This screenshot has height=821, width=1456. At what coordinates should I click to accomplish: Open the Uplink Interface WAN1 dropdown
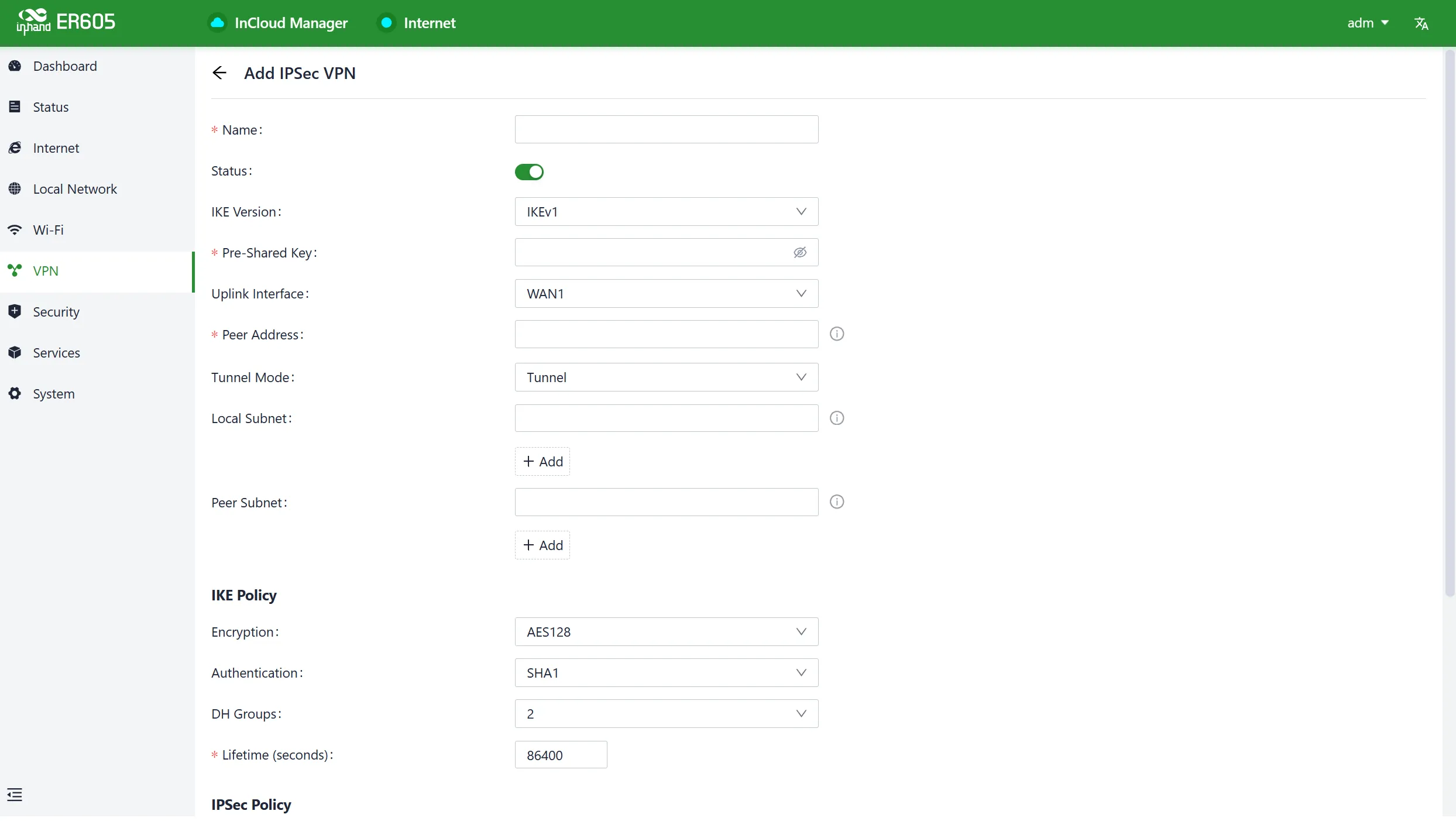[667, 294]
